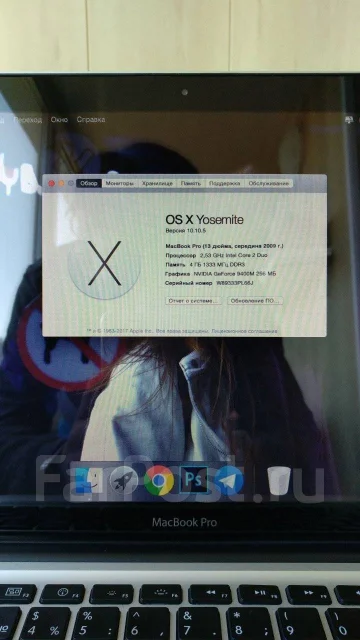
Task: Open the Обслуживание tab
Action: [269, 183]
